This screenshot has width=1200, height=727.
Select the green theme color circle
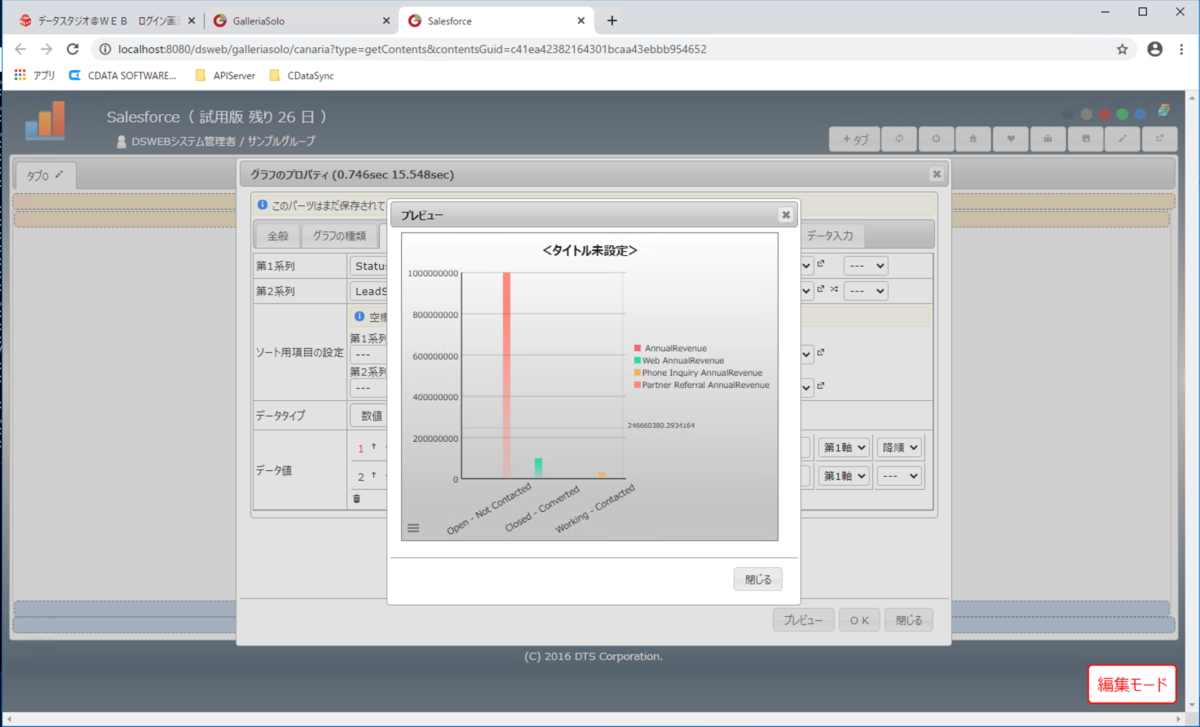pos(1123,114)
